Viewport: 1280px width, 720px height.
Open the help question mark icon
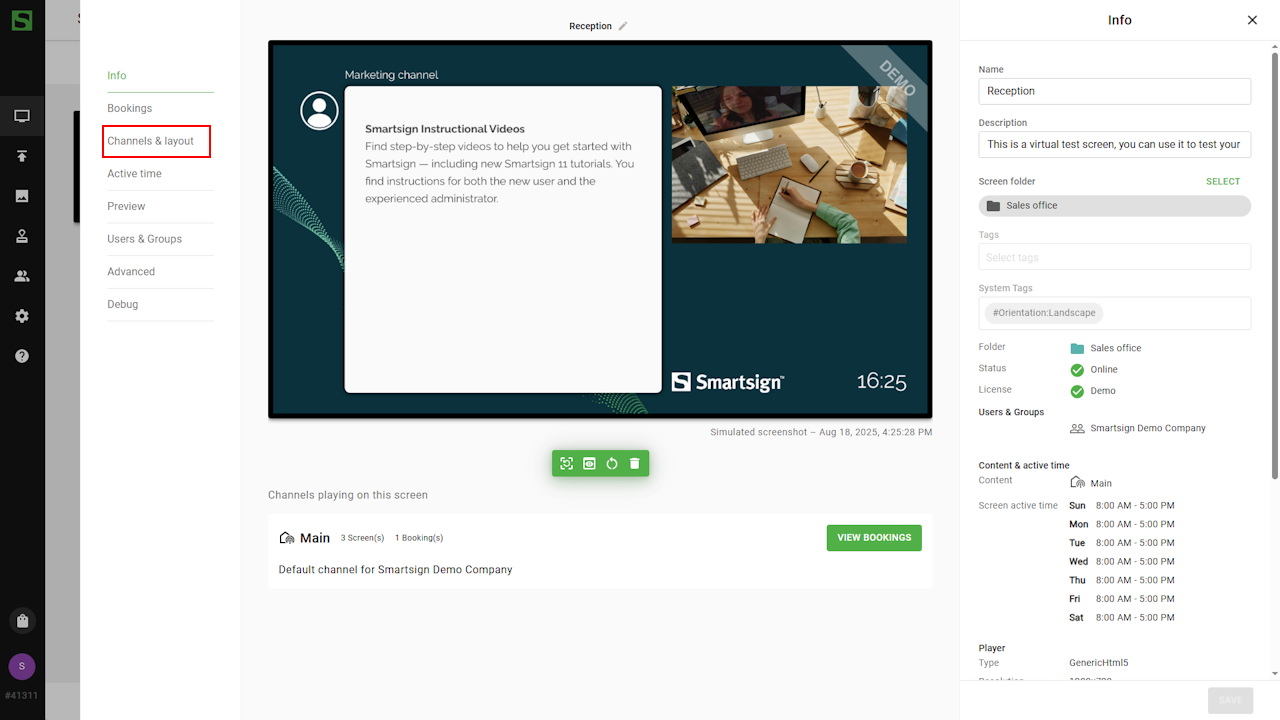pyautogui.click(x=22, y=356)
